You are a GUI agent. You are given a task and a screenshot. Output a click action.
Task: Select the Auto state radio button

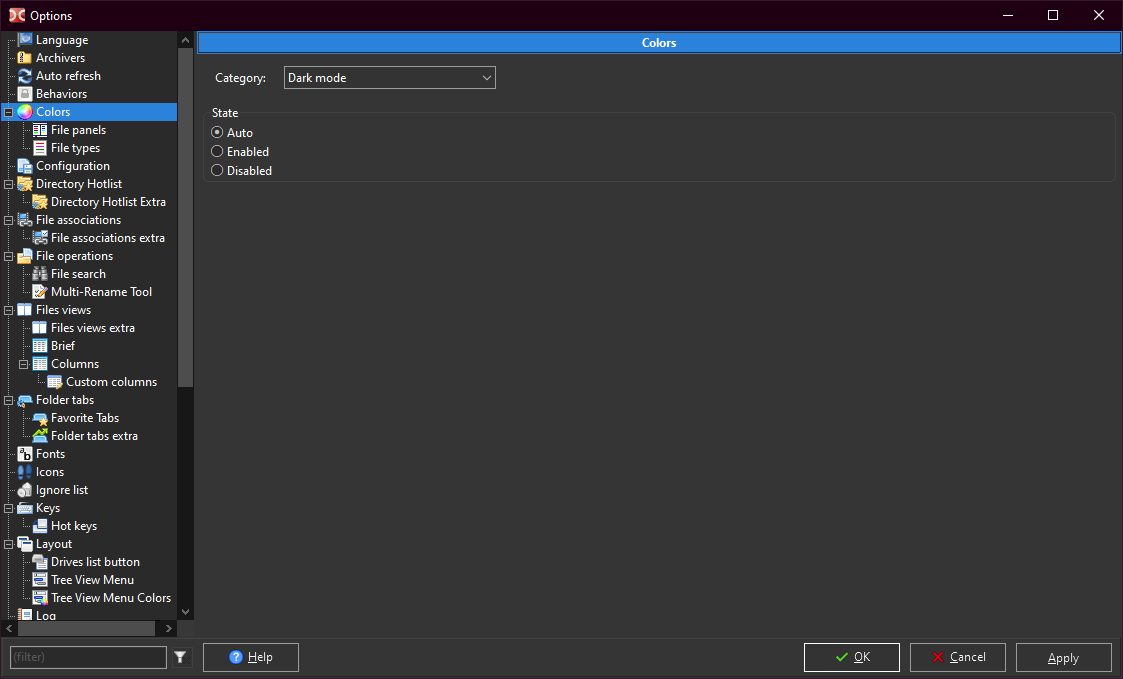pyautogui.click(x=217, y=133)
